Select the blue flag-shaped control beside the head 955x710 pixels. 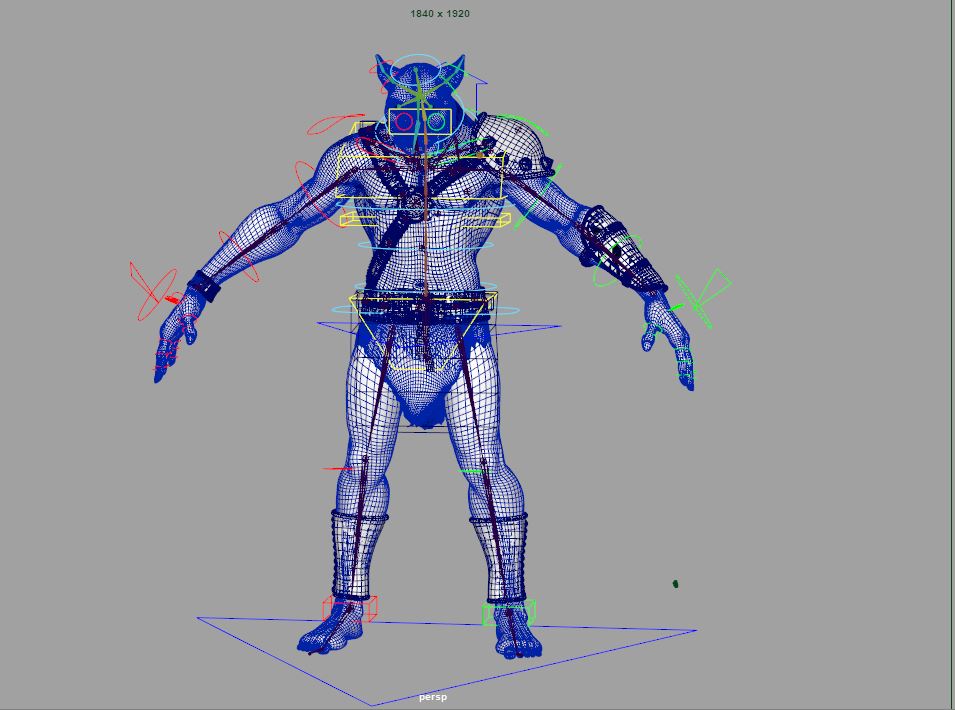point(479,93)
